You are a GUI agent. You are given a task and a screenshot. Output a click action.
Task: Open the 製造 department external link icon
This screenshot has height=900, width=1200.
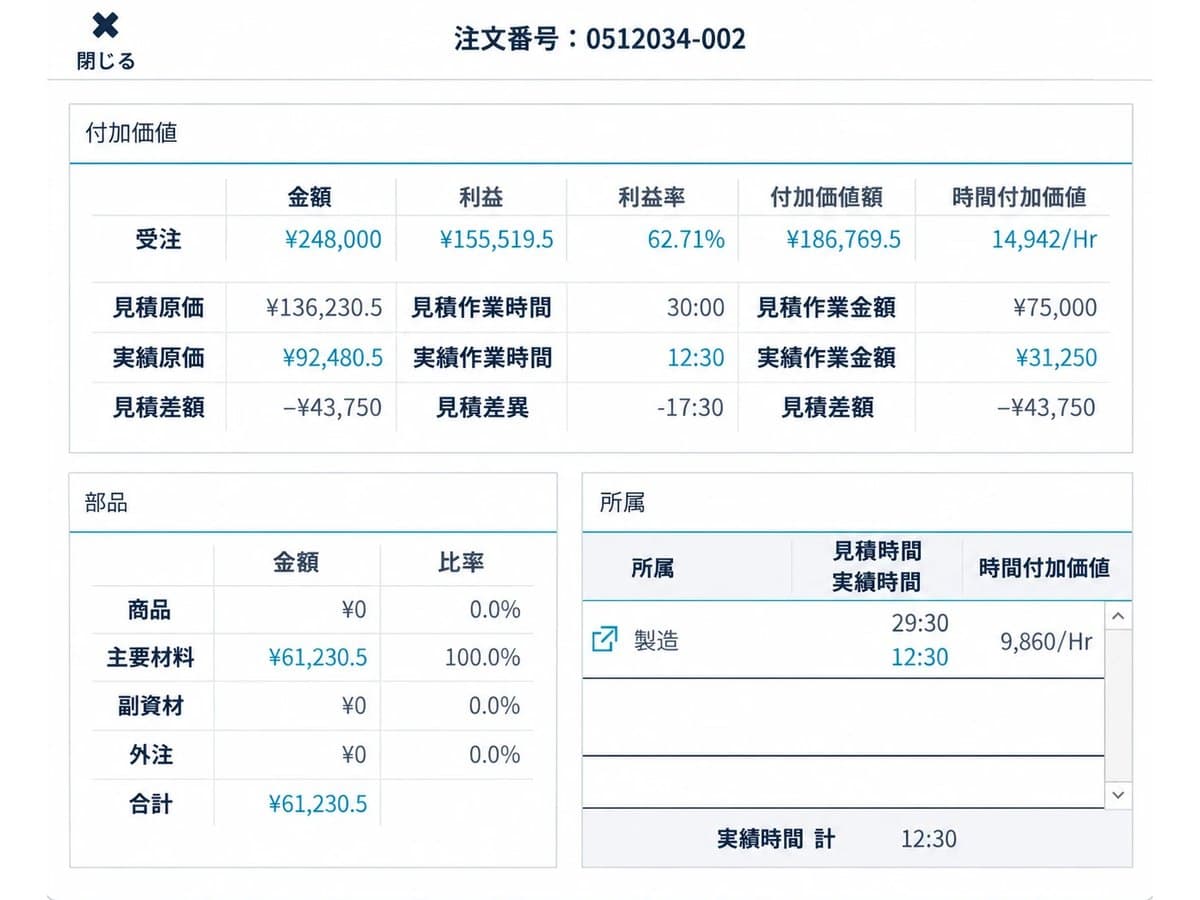pyautogui.click(x=605, y=639)
